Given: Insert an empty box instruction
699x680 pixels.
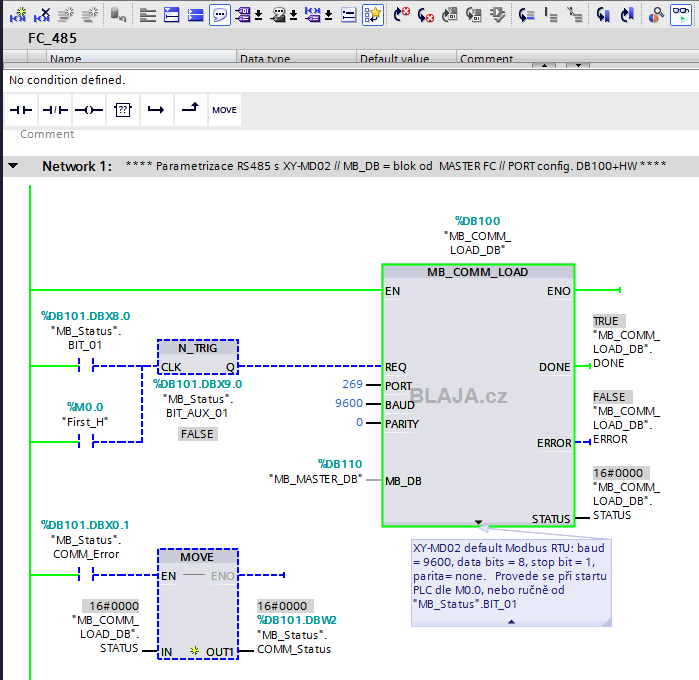Looking at the screenshot, I should [x=123, y=110].
